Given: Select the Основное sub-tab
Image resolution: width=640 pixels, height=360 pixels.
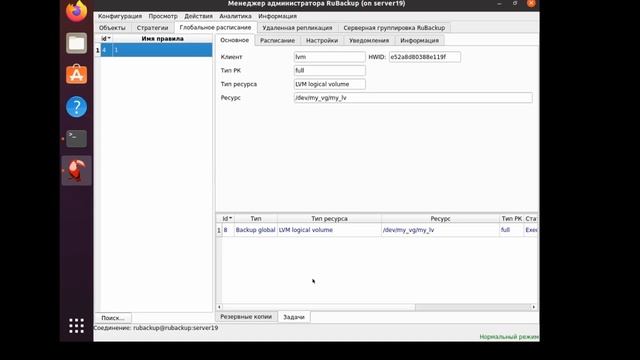Looking at the screenshot, I should (x=235, y=40).
